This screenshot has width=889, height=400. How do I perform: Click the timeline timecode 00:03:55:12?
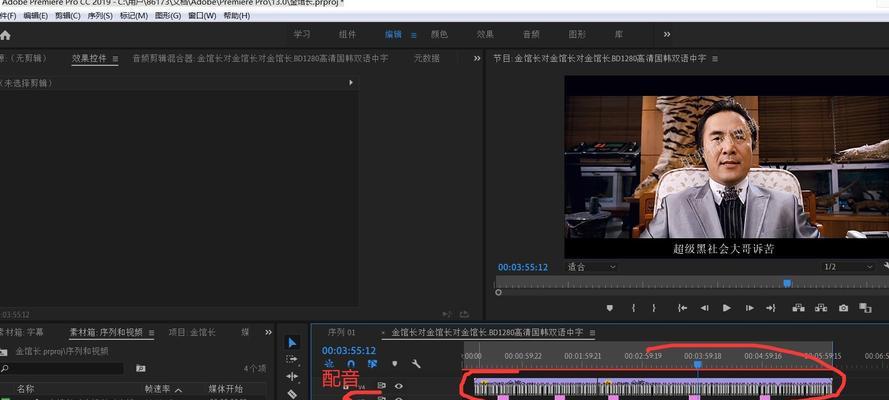349,351
